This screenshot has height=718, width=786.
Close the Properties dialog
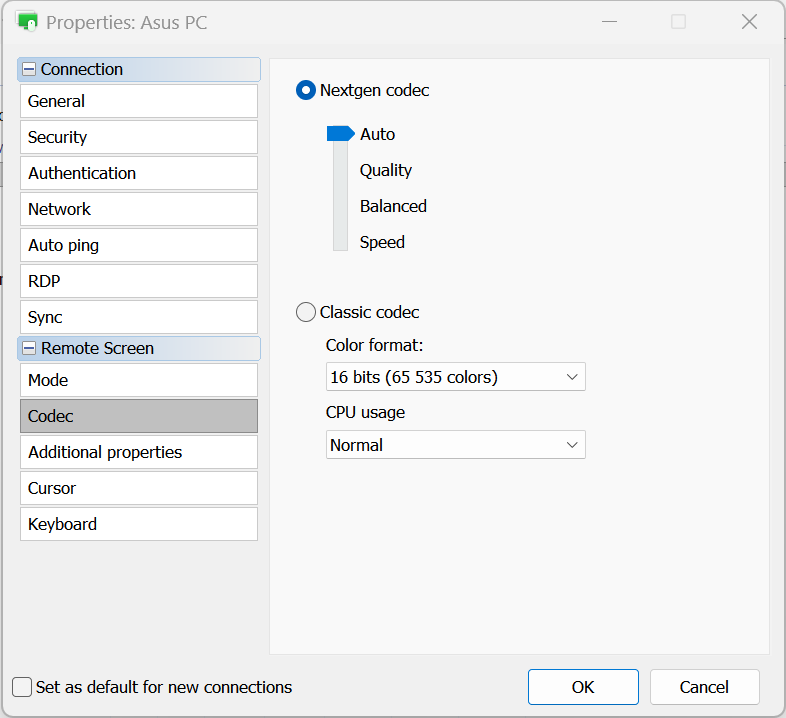tap(749, 22)
